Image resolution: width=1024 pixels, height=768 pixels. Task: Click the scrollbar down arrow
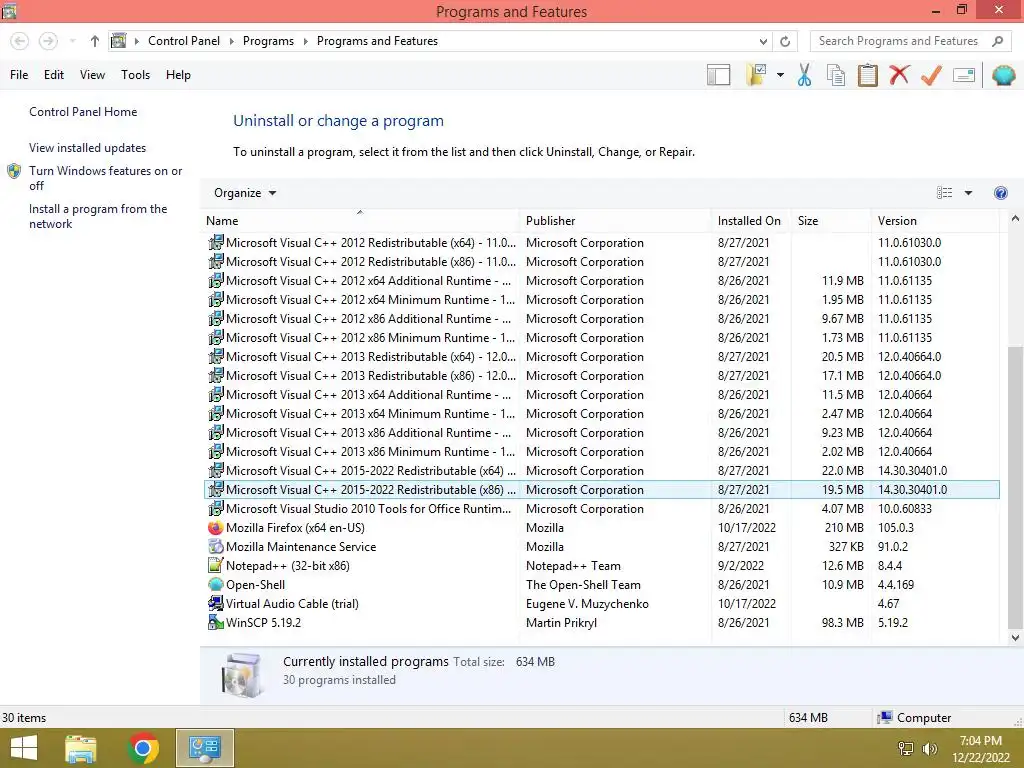pos(1015,638)
